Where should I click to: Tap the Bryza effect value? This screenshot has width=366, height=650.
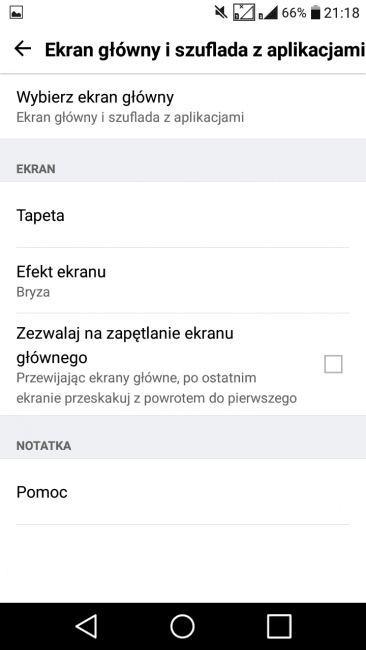click(x=33, y=292)
